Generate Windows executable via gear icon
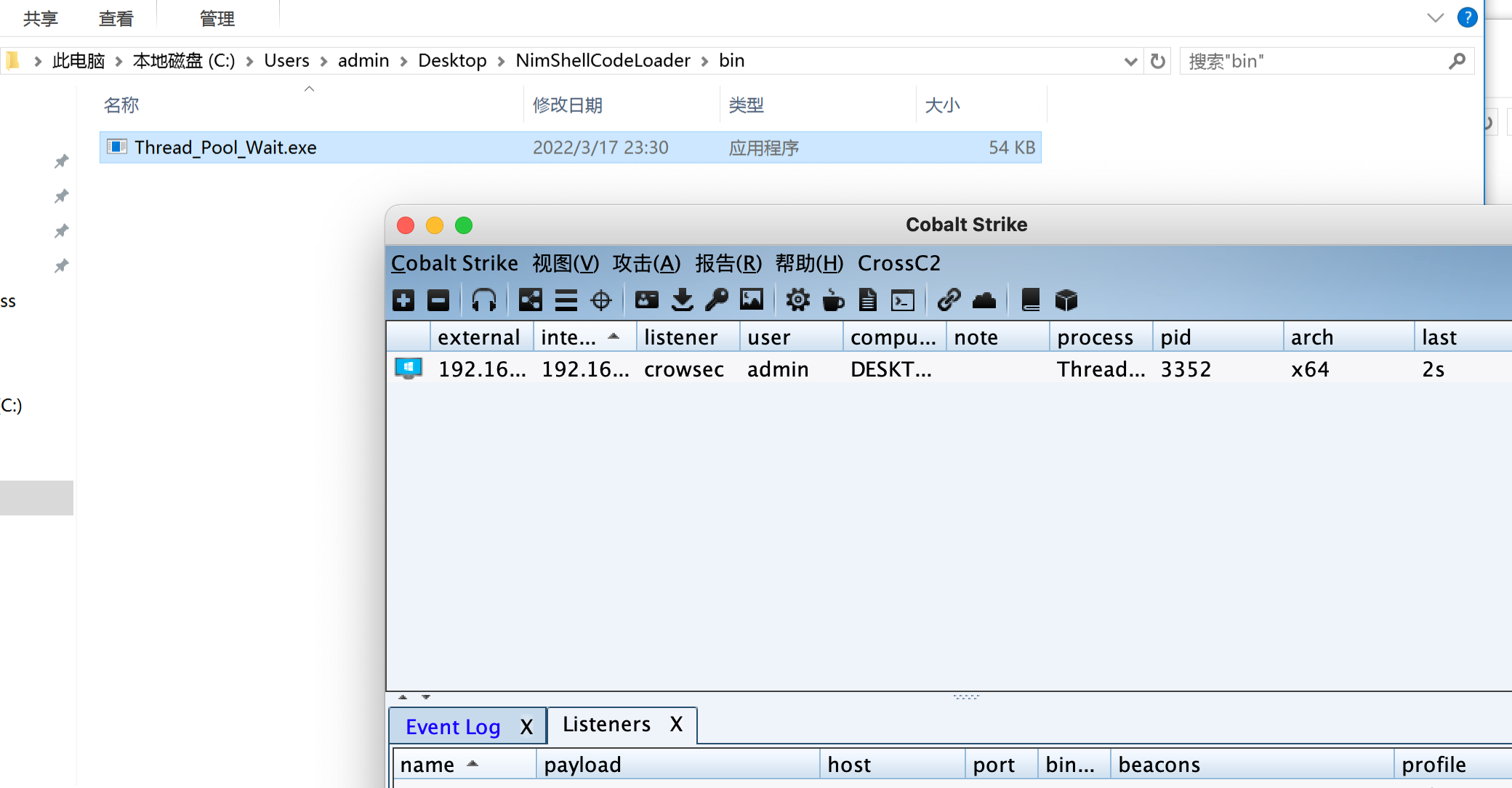 [x=797, y=300]
